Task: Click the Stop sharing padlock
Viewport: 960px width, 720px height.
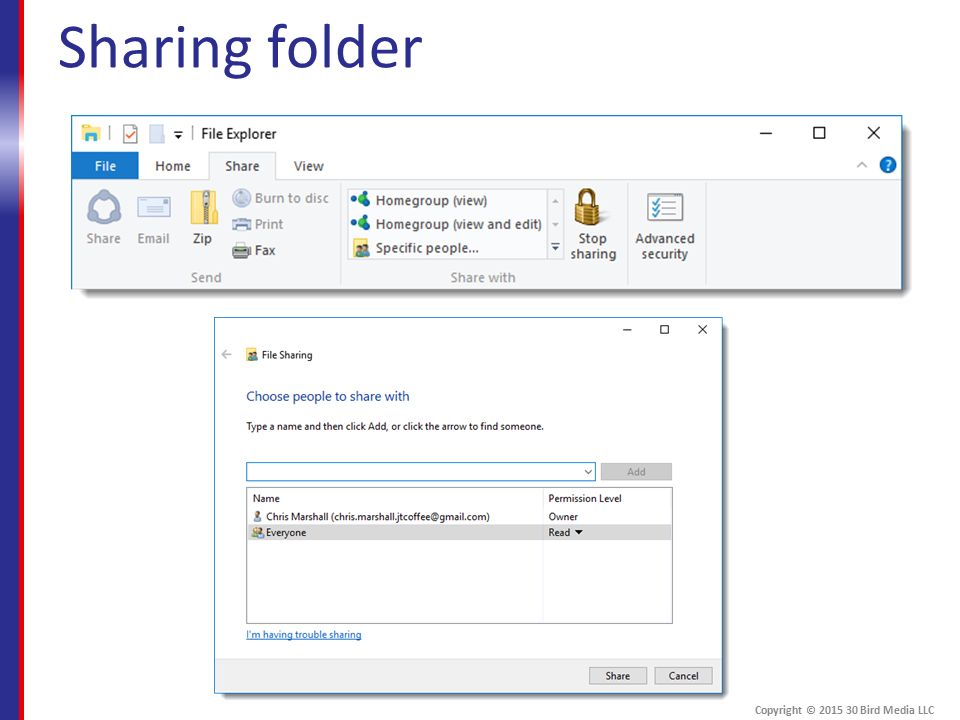Action: pyautogui.click(x=593, y=224)
